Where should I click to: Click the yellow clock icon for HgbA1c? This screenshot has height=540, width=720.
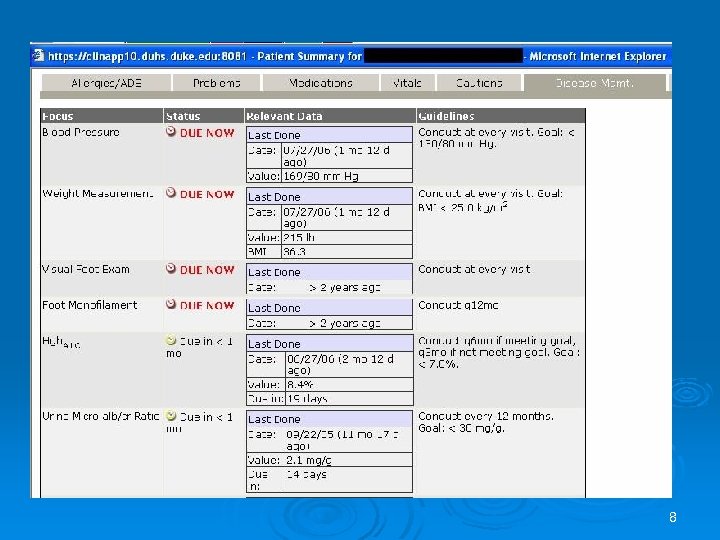171,340
